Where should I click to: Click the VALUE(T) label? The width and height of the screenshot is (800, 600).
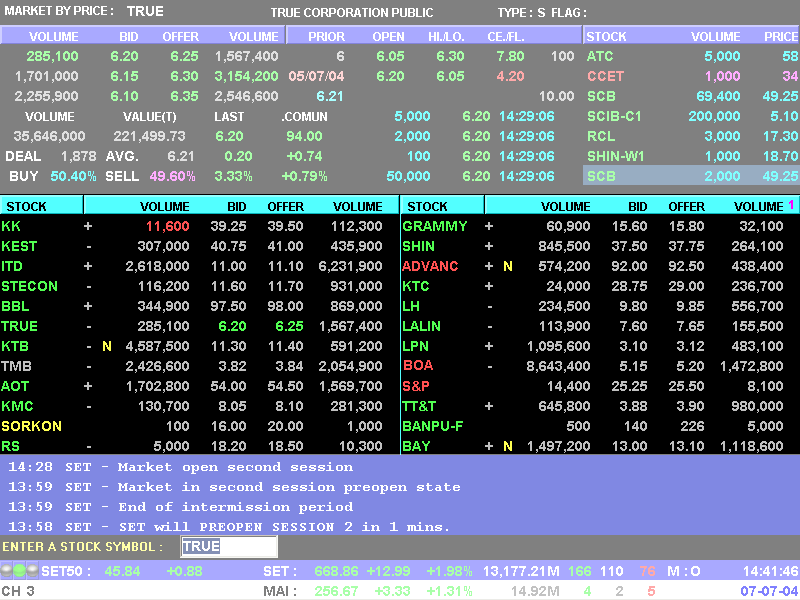[150, 117]
